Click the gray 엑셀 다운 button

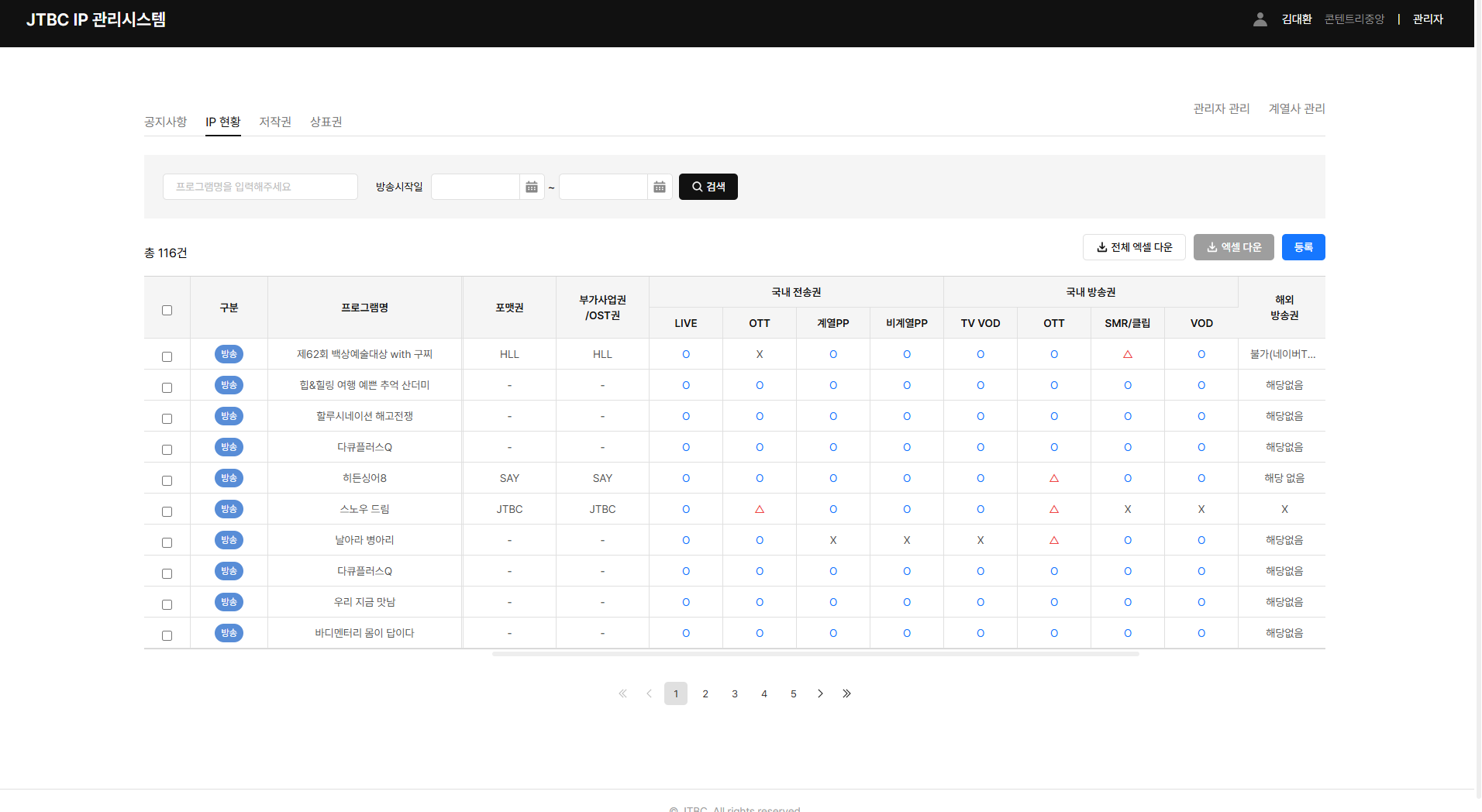tap(1234, 247)
